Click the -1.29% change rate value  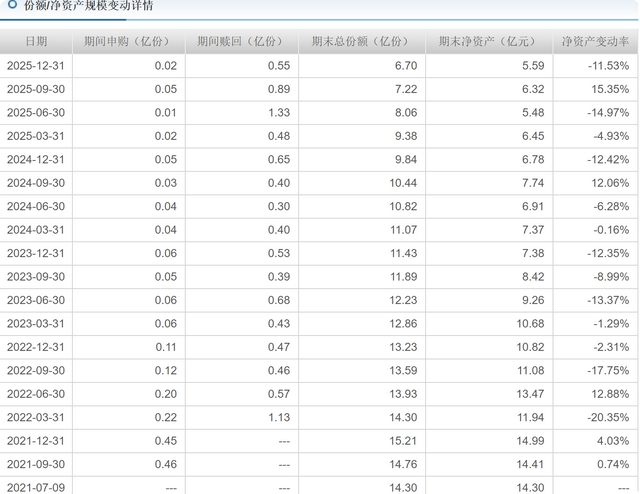click(x=611, y=324)
